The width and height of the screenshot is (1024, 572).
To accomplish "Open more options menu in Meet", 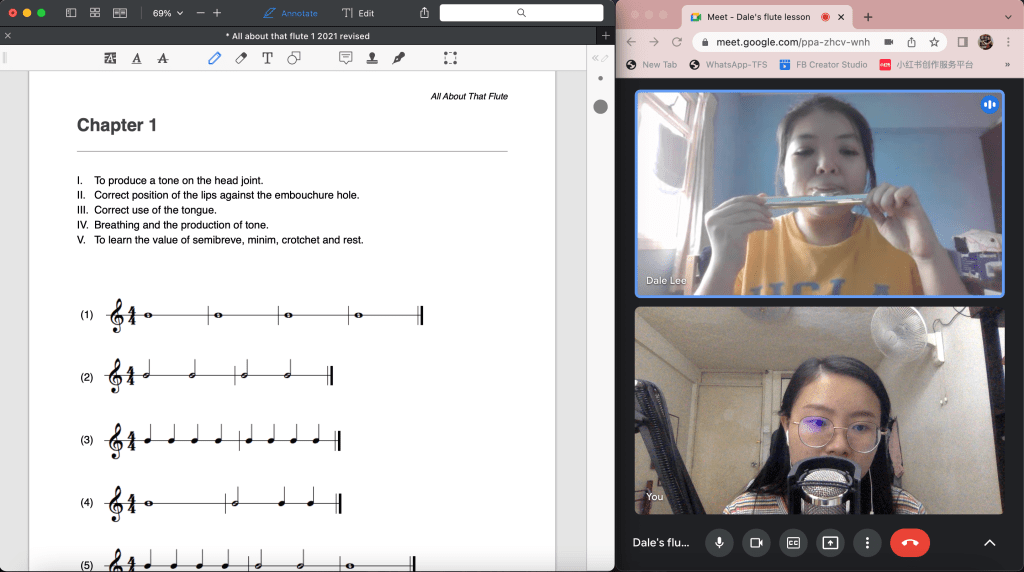I will point(867,542).
